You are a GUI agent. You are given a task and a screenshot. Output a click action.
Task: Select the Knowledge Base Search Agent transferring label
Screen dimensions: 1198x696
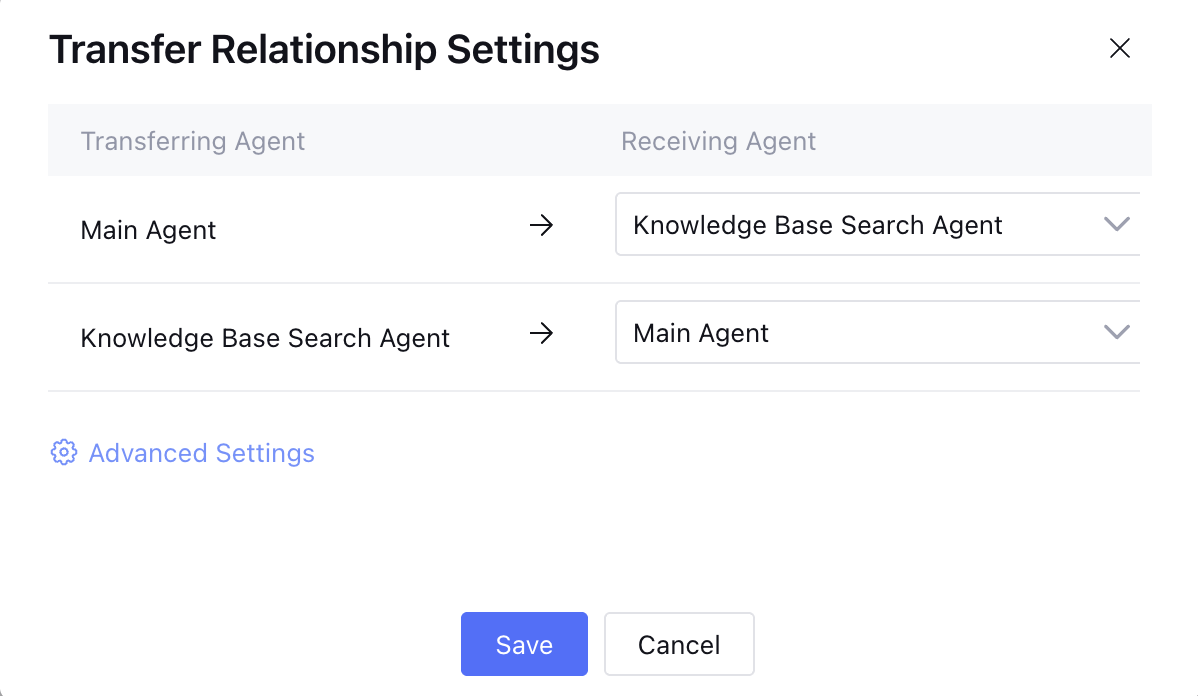[x=265, y=338]
